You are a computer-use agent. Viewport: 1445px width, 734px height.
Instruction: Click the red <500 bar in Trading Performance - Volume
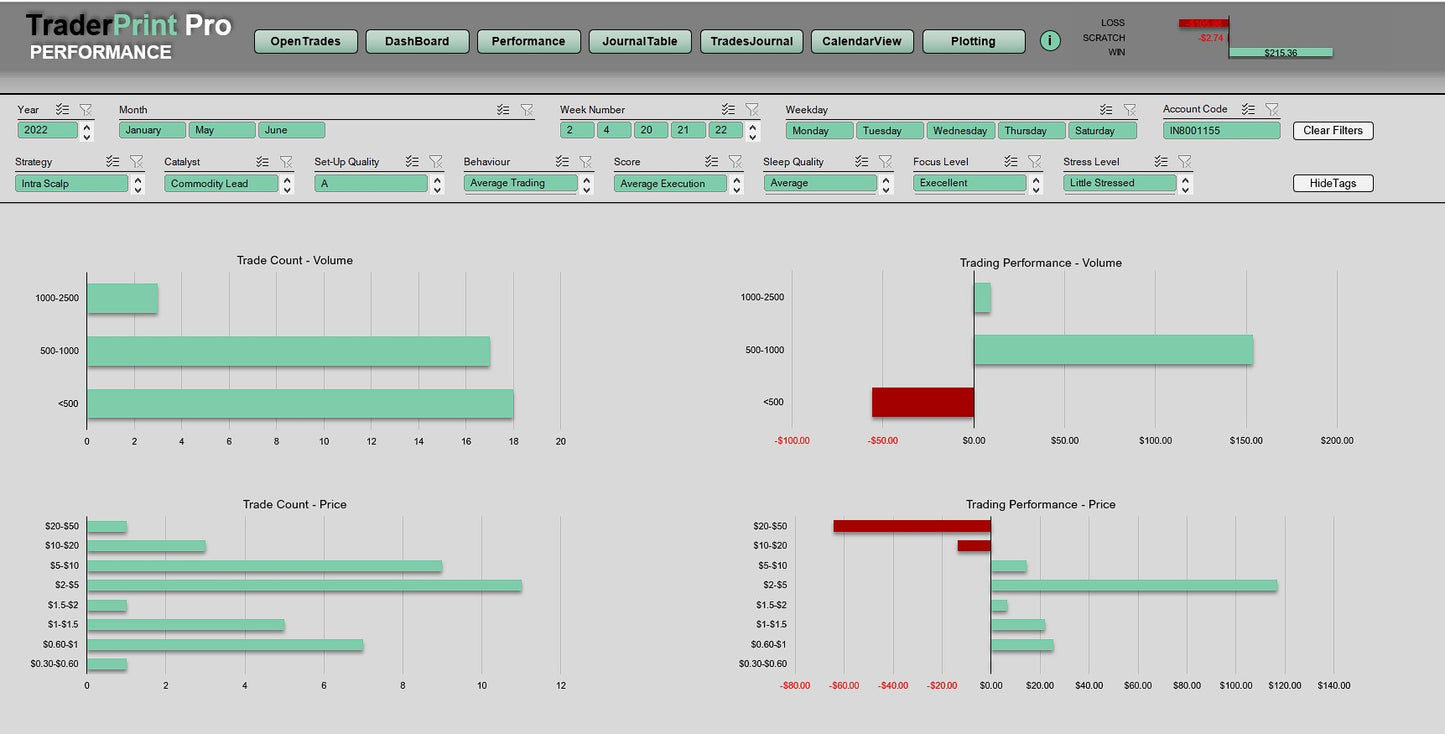point(923,402)
